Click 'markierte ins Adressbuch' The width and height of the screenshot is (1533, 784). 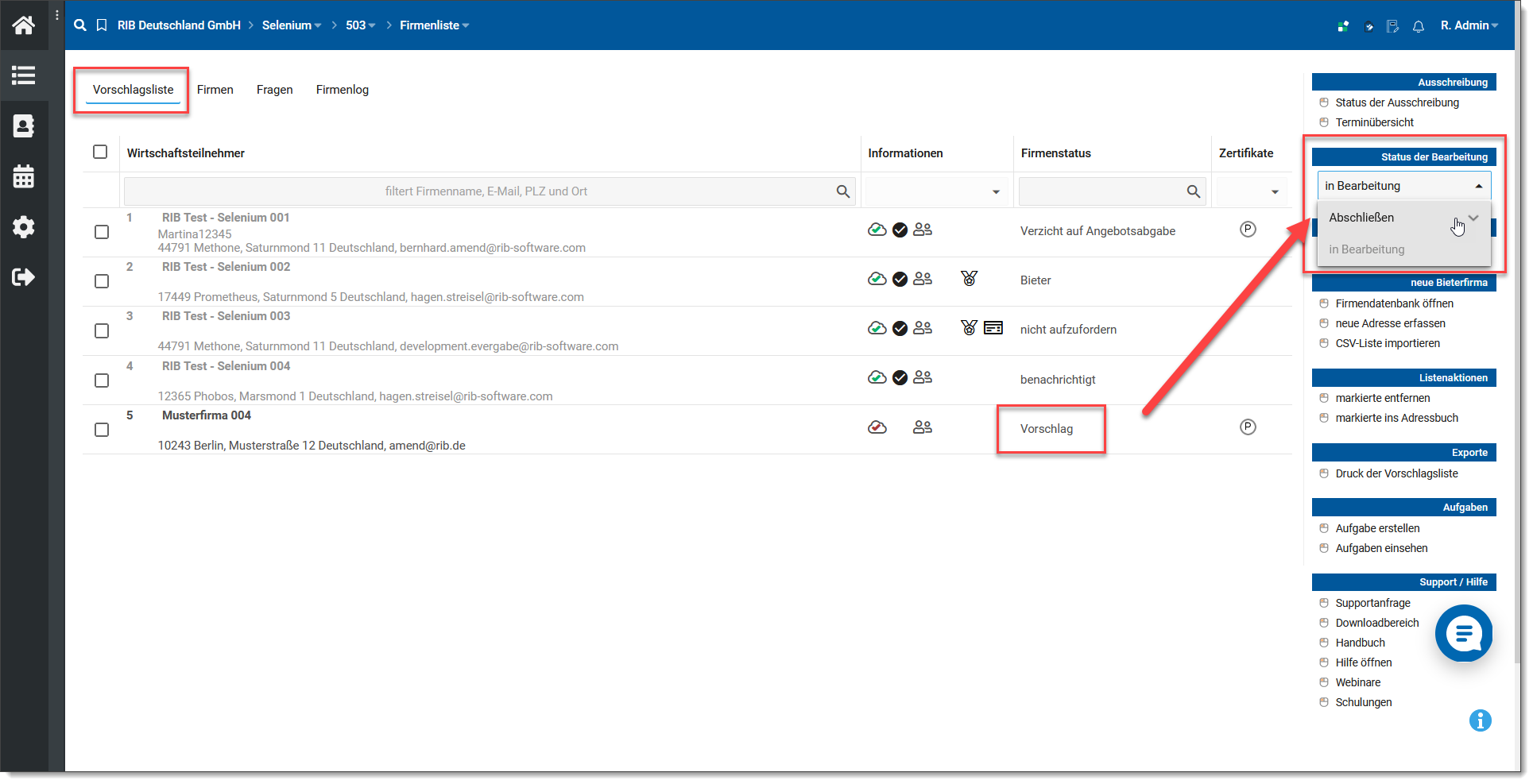point(1397,418)
